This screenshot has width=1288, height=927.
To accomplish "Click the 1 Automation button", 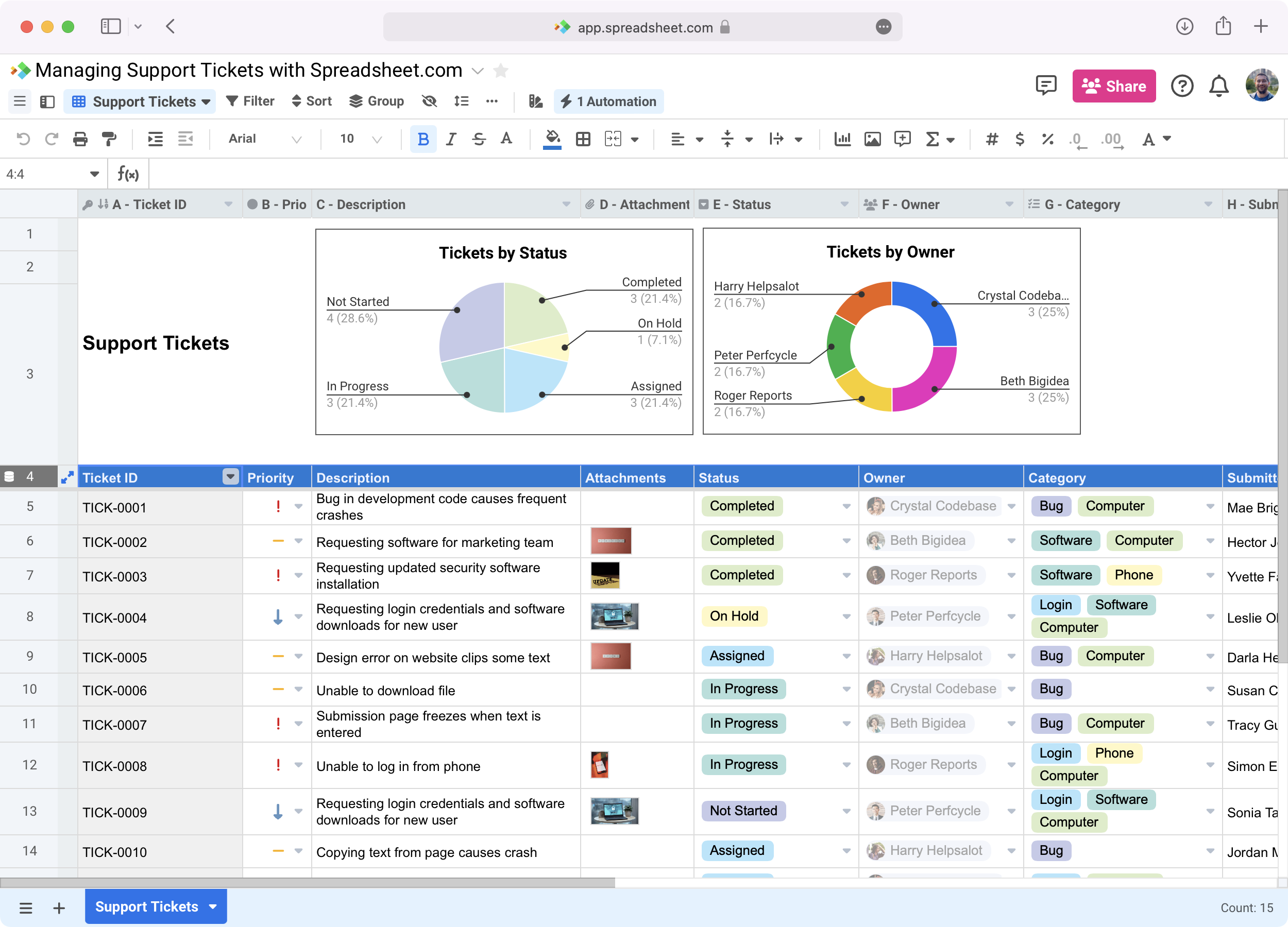I will coord(608,101).
